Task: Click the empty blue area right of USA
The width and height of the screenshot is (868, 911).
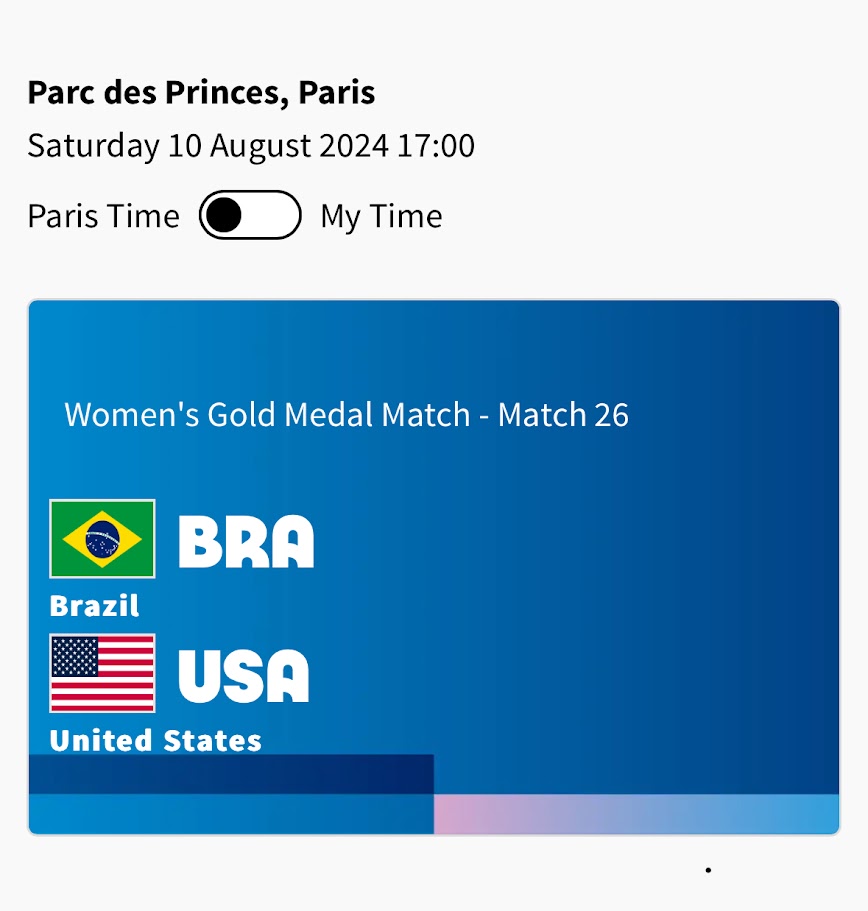Action: [580, 675]
